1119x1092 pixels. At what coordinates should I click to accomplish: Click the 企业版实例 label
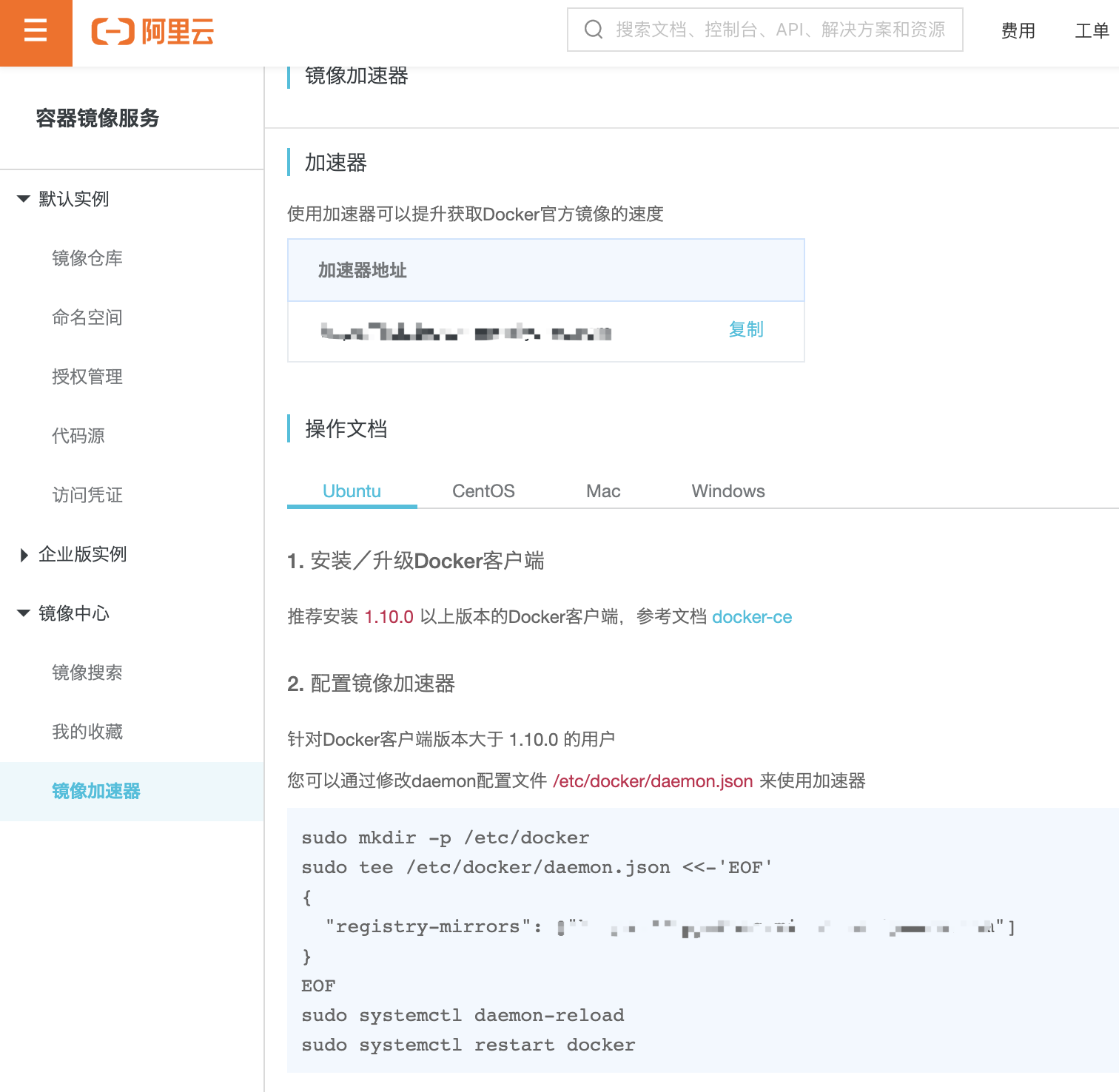click(x=83, y=554)
